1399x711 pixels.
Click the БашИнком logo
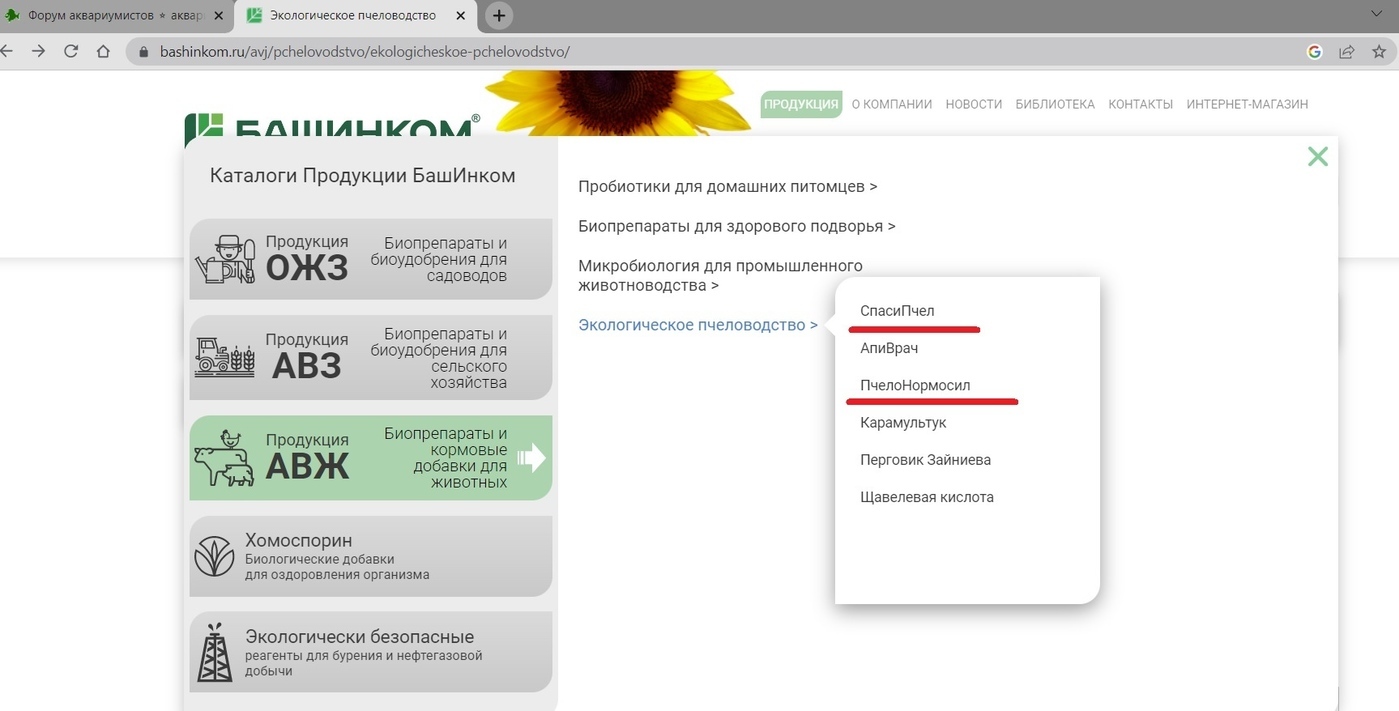click(x=332, y=126)
